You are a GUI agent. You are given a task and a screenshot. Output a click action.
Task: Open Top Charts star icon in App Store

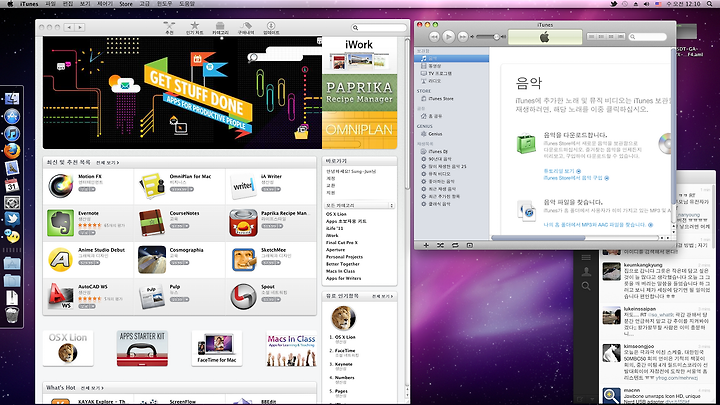click(194, 28)
